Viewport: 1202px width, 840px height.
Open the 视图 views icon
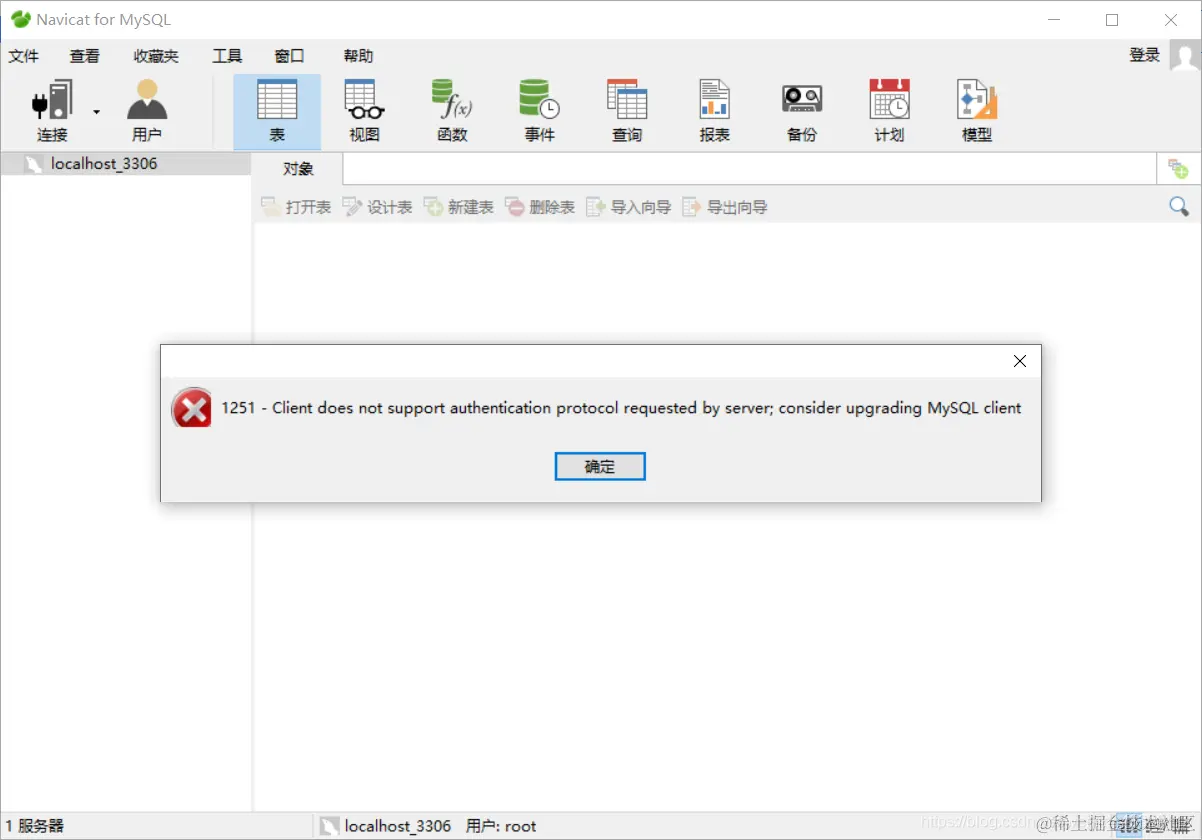[364, 111]
